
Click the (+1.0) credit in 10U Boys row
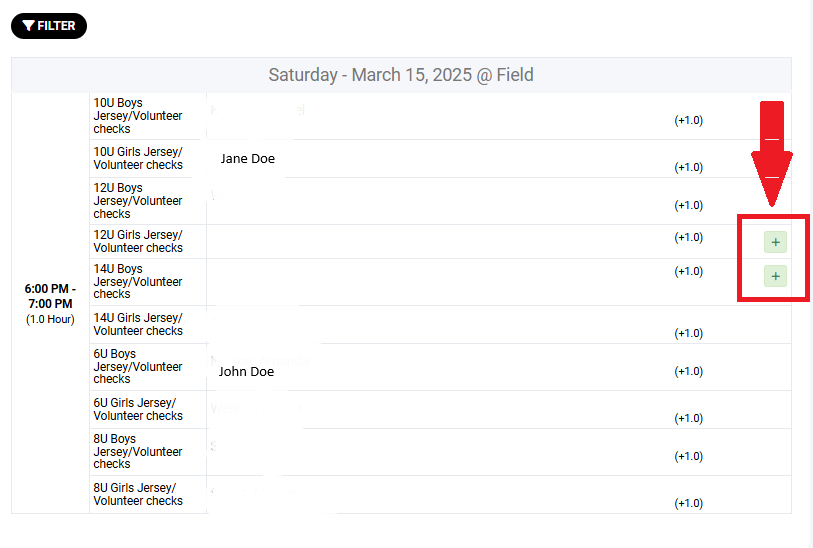(688, 120)
